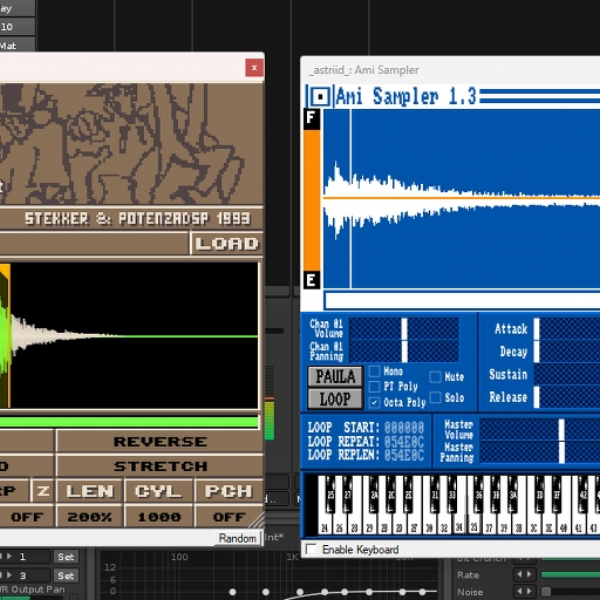This screenshot has height=600, width=600.
Task: Click the Ami Sampler logo square icon
Action: tap(321, 96)
